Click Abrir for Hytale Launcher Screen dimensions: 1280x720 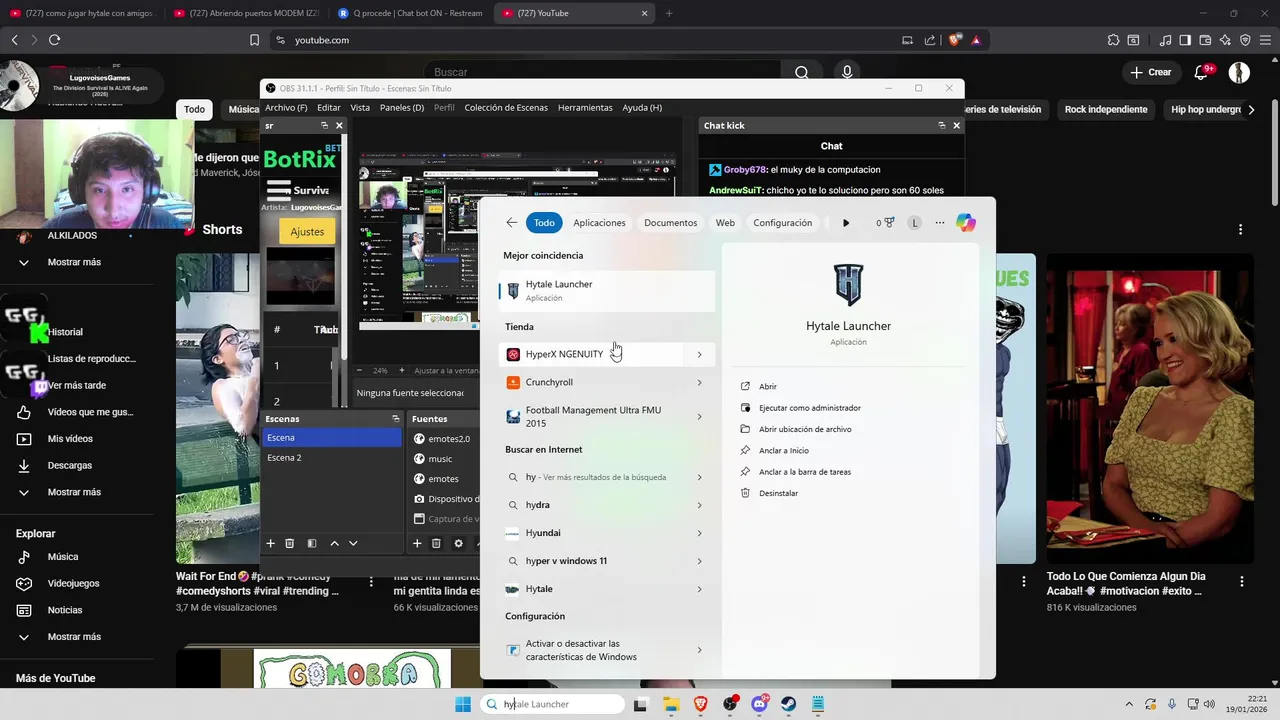pyautogui.click(x=768, y=386)
